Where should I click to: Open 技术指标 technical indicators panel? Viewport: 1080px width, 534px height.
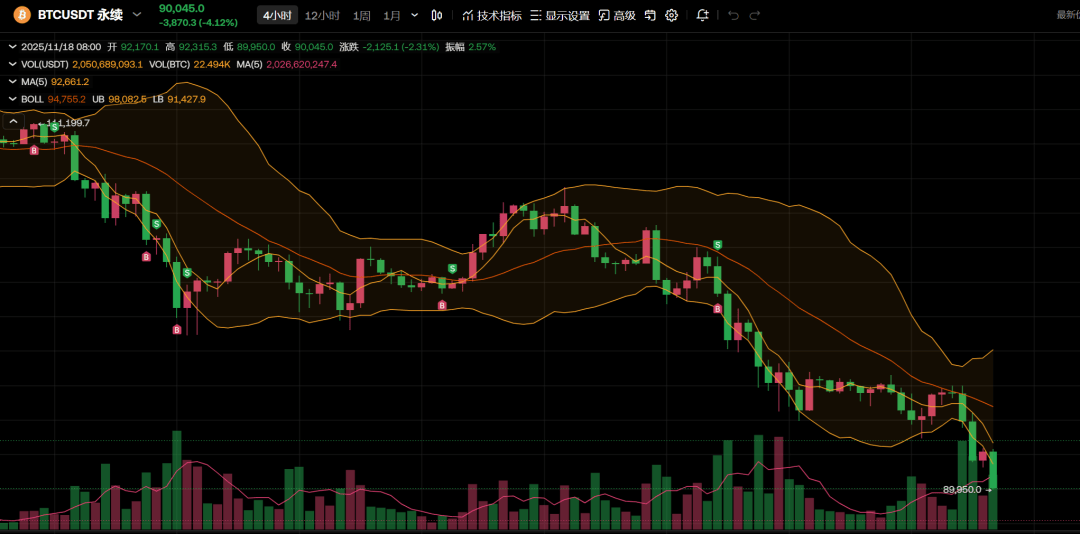pos(491,16)
